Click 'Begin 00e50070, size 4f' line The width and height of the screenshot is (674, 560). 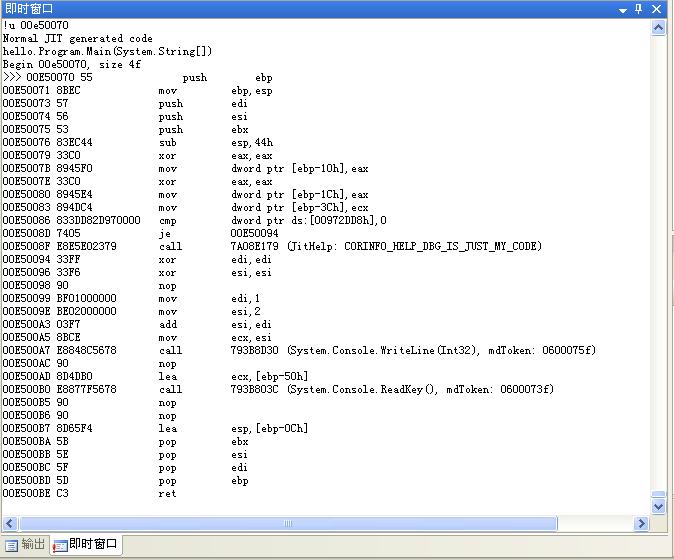(72, 64)
